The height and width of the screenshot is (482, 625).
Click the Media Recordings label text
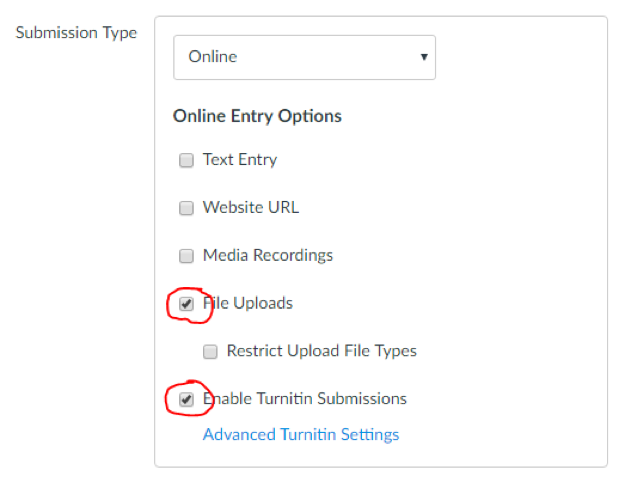point(268,256)
